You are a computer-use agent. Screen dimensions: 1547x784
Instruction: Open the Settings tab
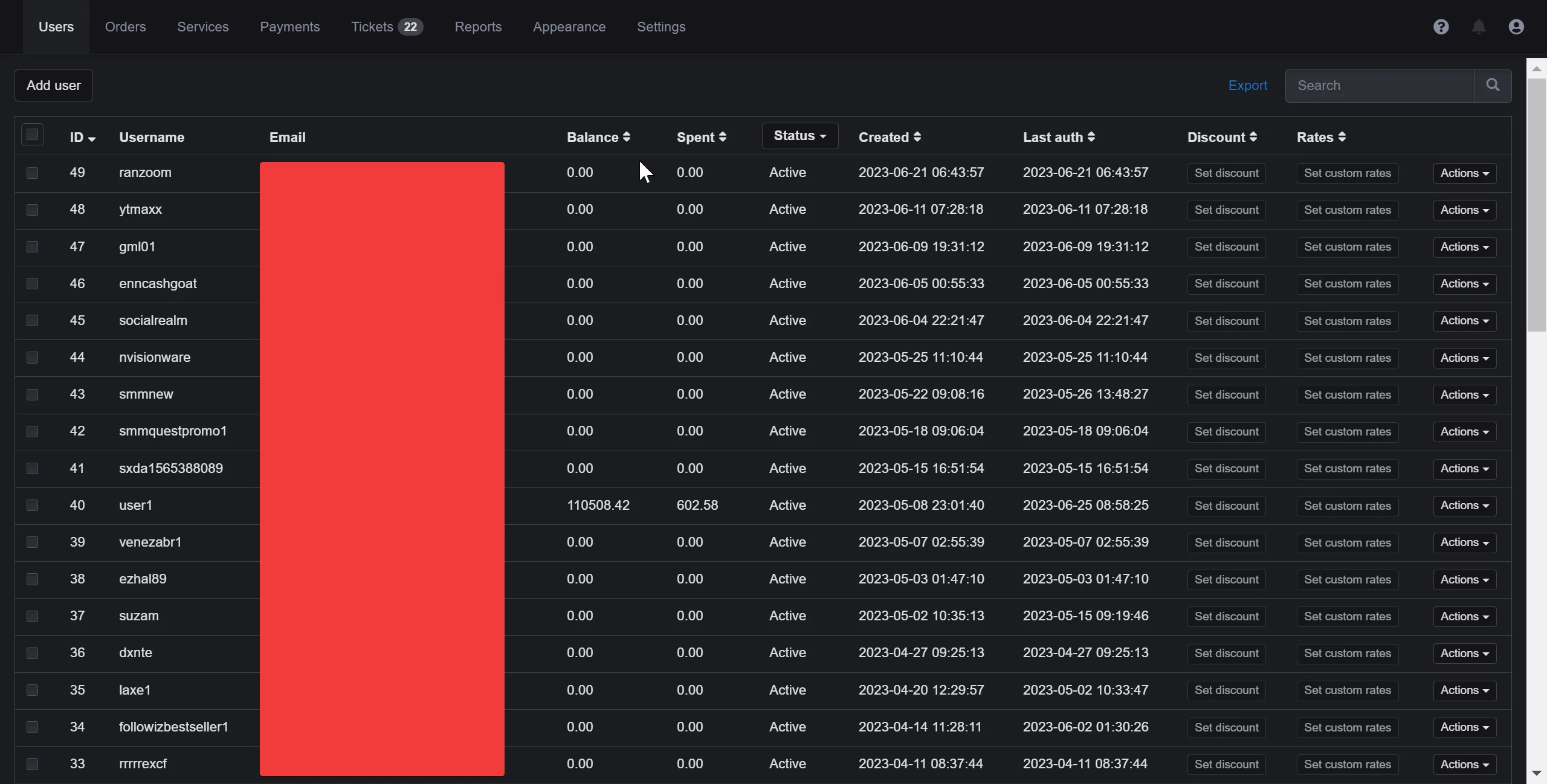pyautogui.click(x=661, y=27)
